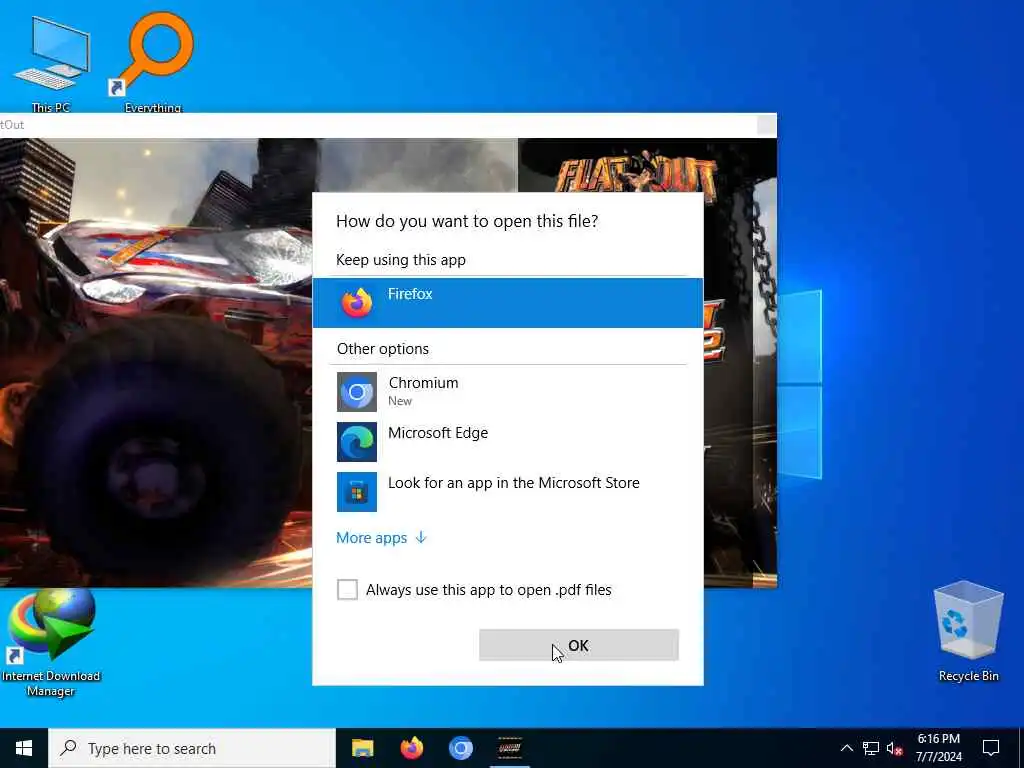Launch Chromium from the taskbar
The image size is (1024, 768).
point(460,748)
